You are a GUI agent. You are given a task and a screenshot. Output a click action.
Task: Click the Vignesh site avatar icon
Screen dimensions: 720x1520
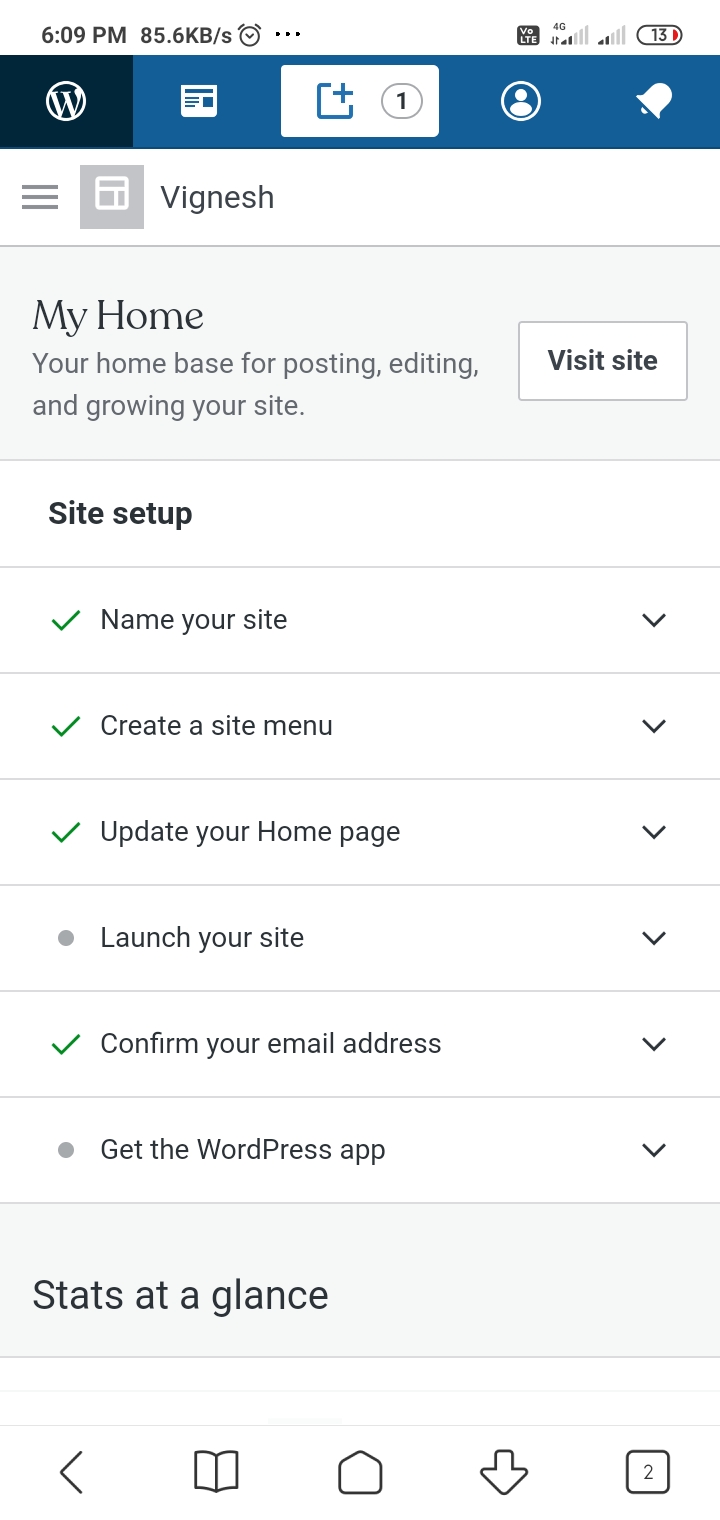click(x=112, y=197)
